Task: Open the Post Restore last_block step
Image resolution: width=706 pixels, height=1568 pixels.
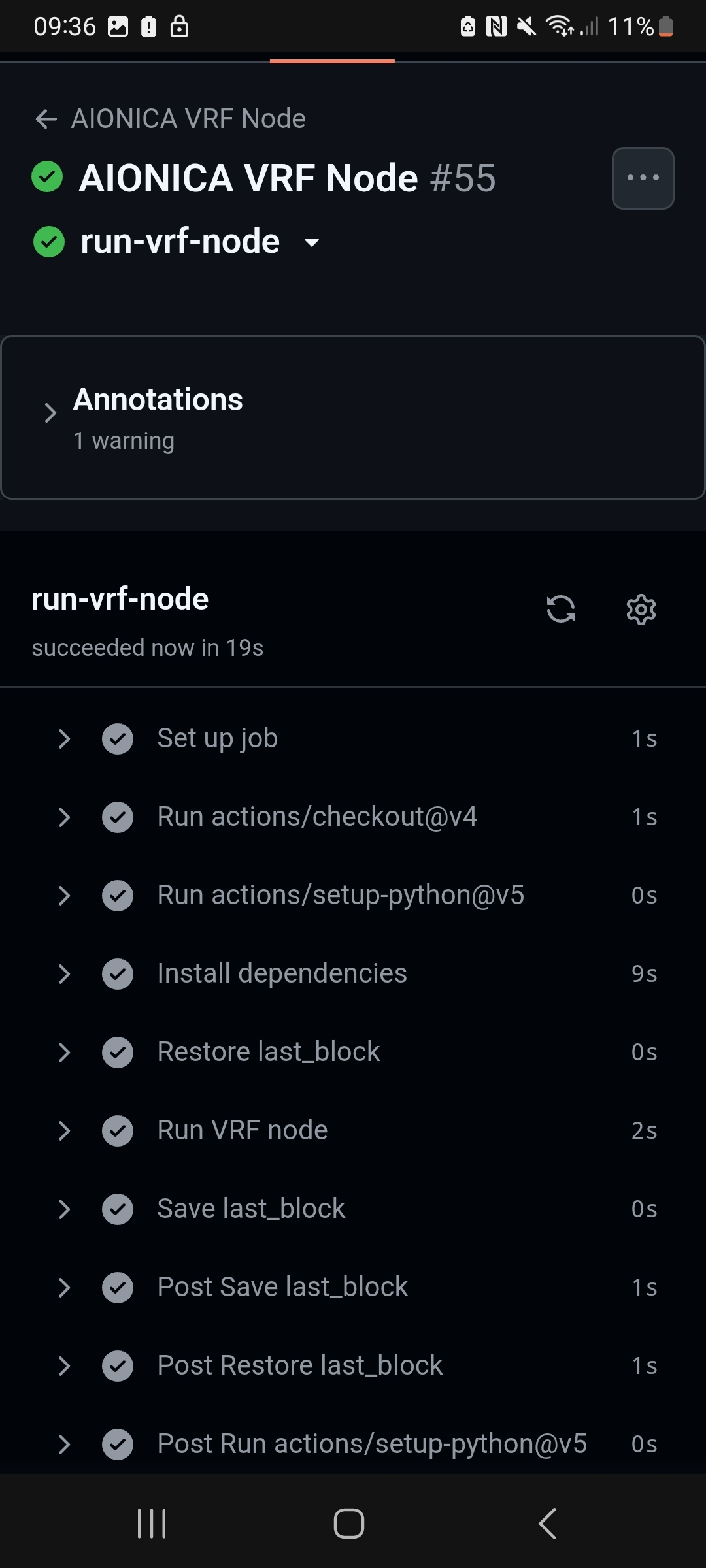Action: (x=300, y=1365)
